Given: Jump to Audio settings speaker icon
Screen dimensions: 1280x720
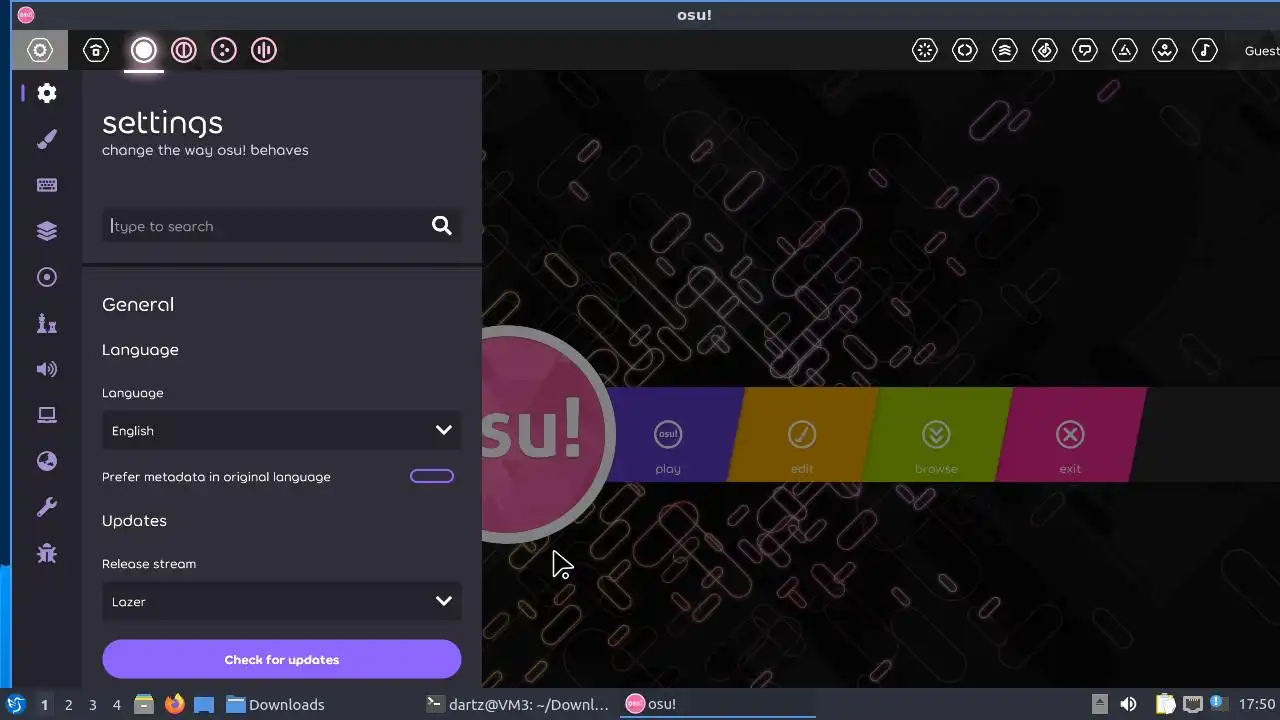Looking at the screenshot, I should [x=47, y=369].
